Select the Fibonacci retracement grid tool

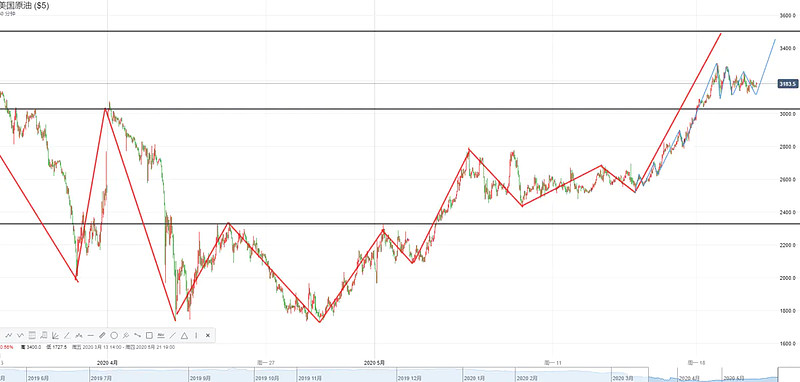32,336
